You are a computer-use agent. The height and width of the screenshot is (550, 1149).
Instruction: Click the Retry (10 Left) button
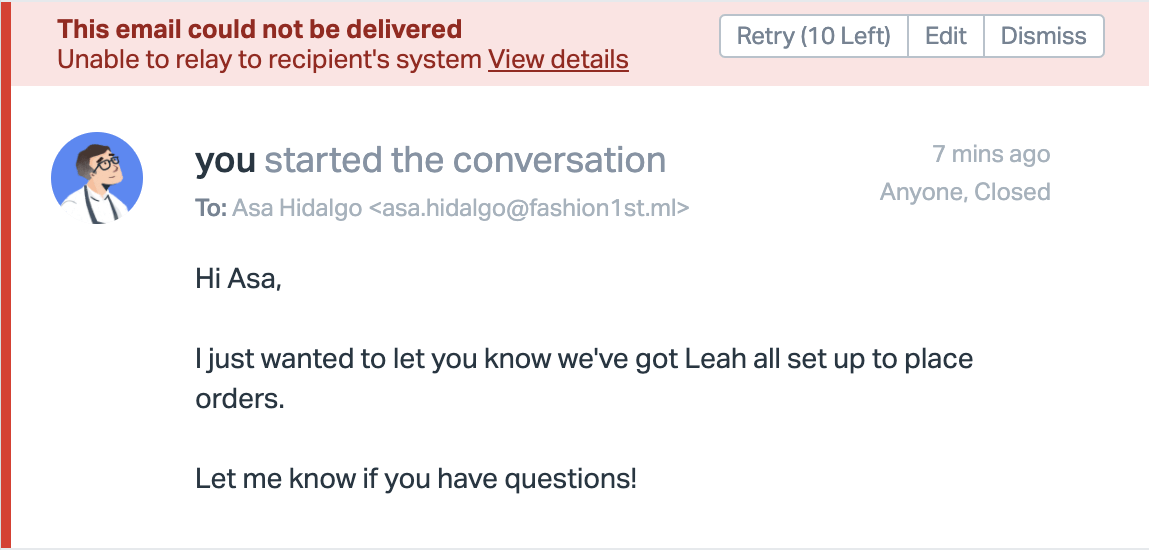[x=813, y=36]
